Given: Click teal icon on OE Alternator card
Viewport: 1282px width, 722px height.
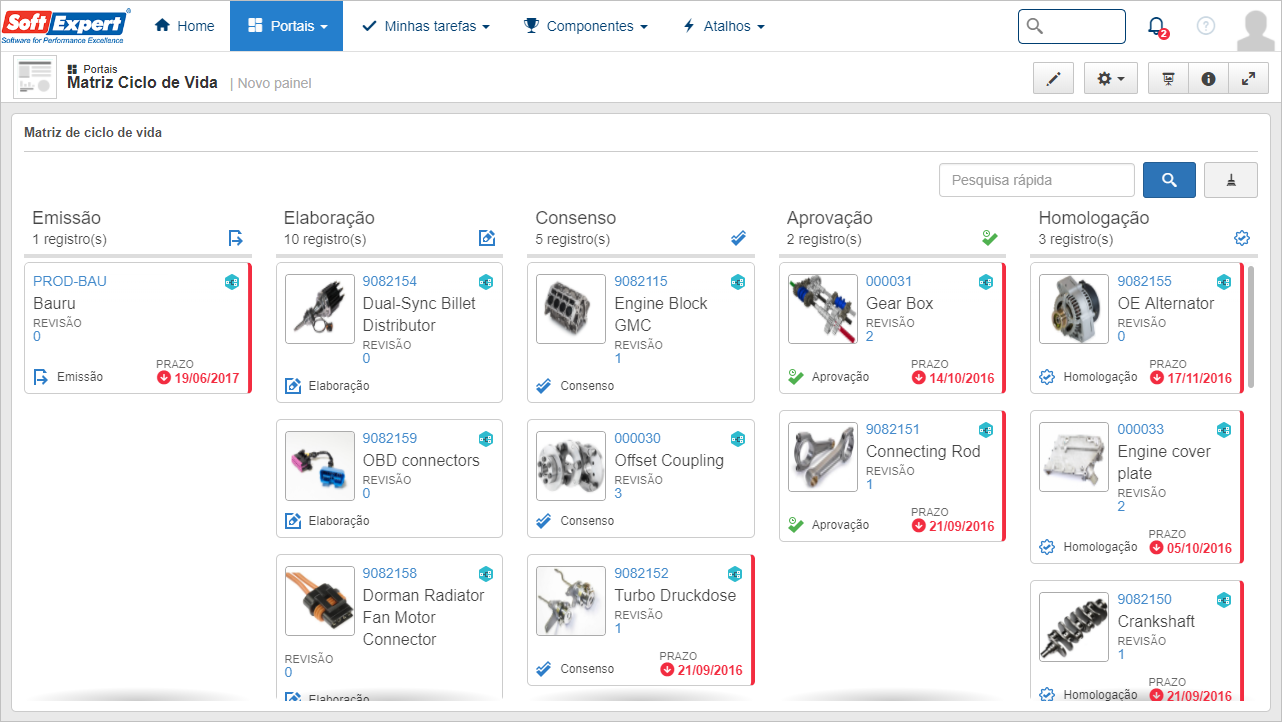Looking at the screenshot, I should pyautogui.click(x=1224, y=282).
